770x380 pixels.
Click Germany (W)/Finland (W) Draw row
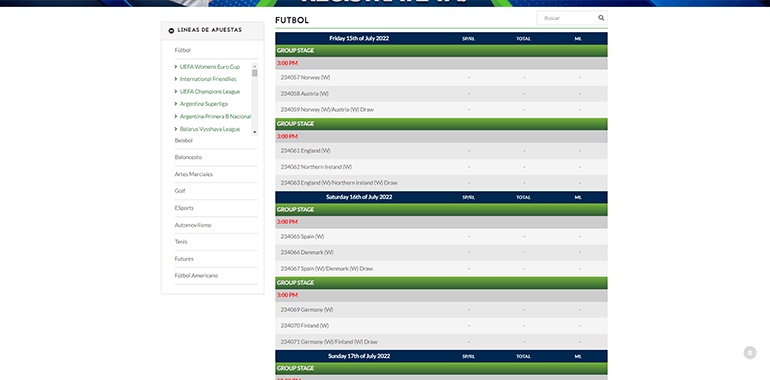[x=441, y=342]
